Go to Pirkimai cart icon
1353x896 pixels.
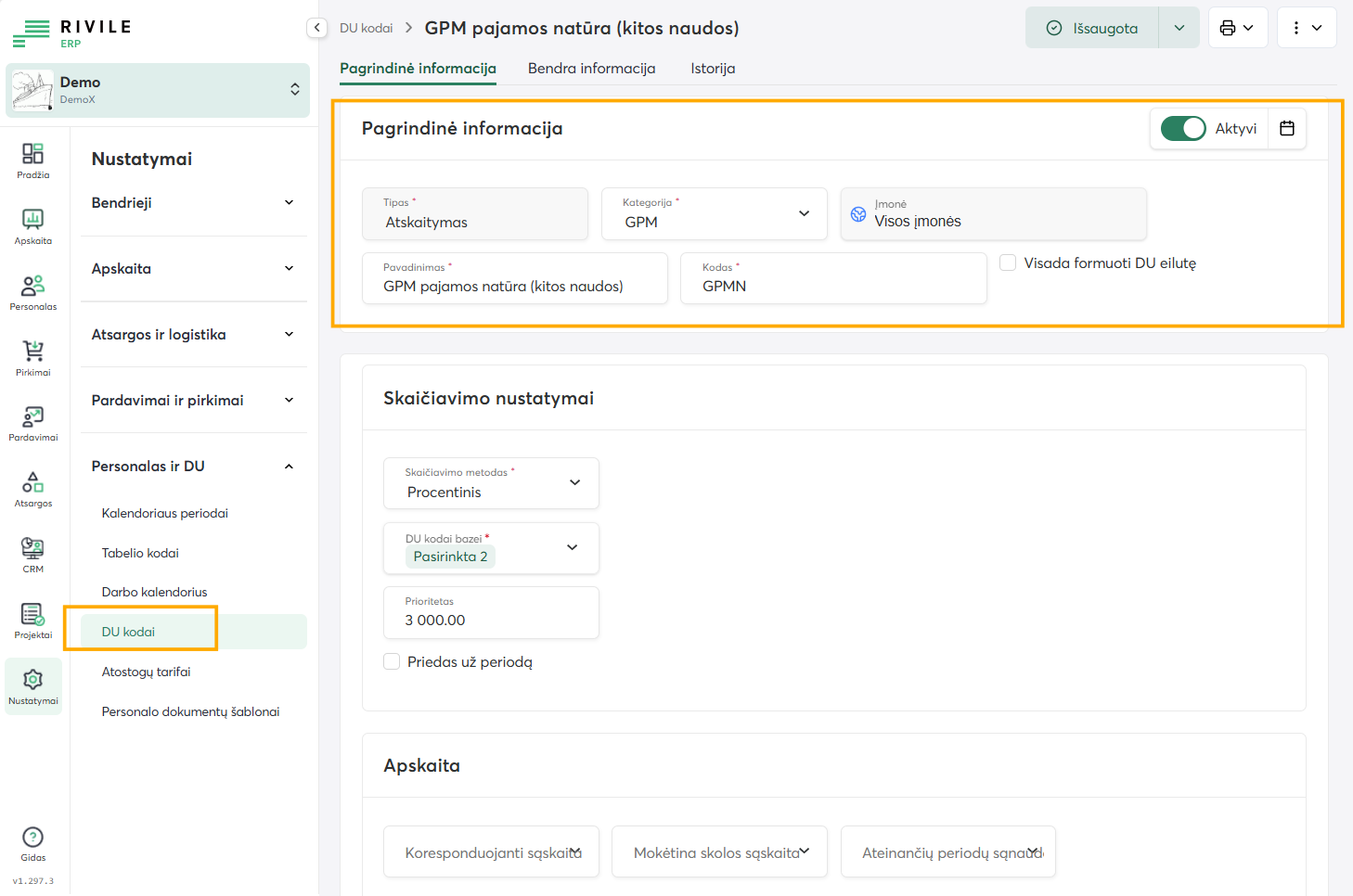[32, 358]
